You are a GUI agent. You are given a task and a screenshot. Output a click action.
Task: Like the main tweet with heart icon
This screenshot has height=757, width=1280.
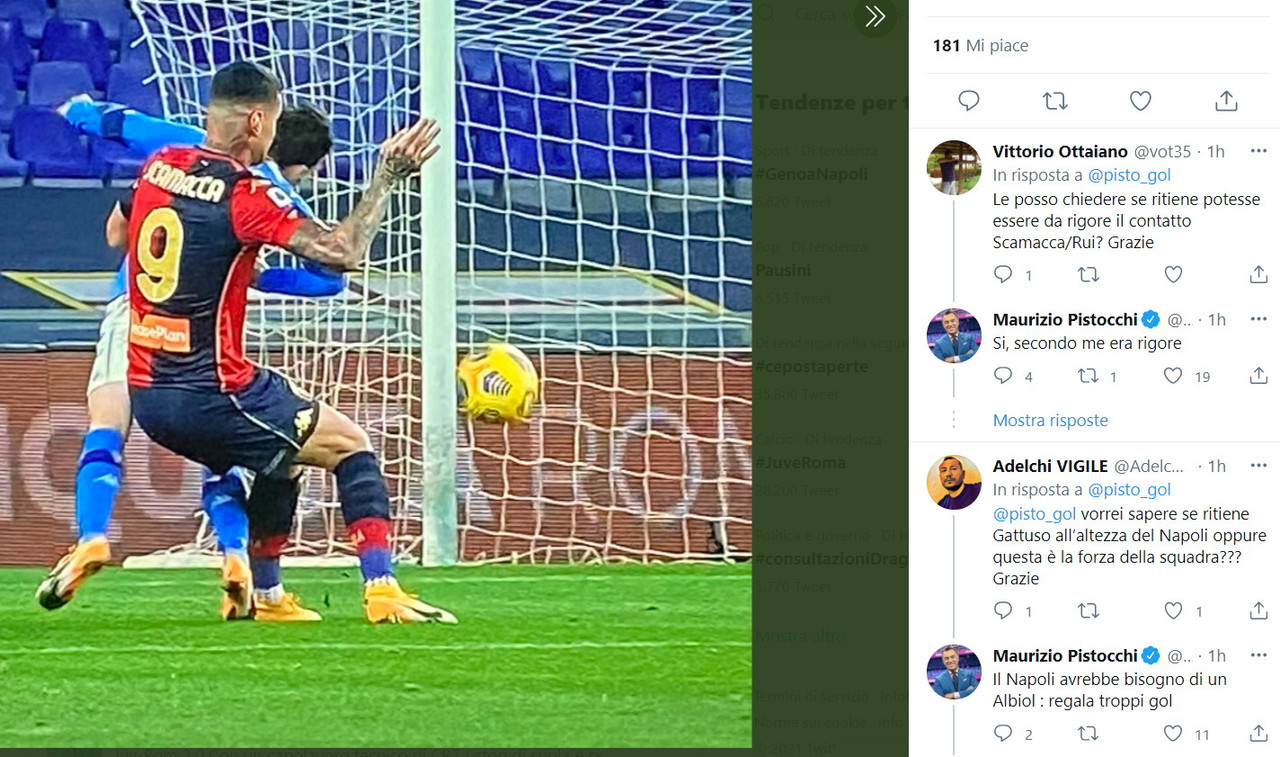tap(1140, 100)
